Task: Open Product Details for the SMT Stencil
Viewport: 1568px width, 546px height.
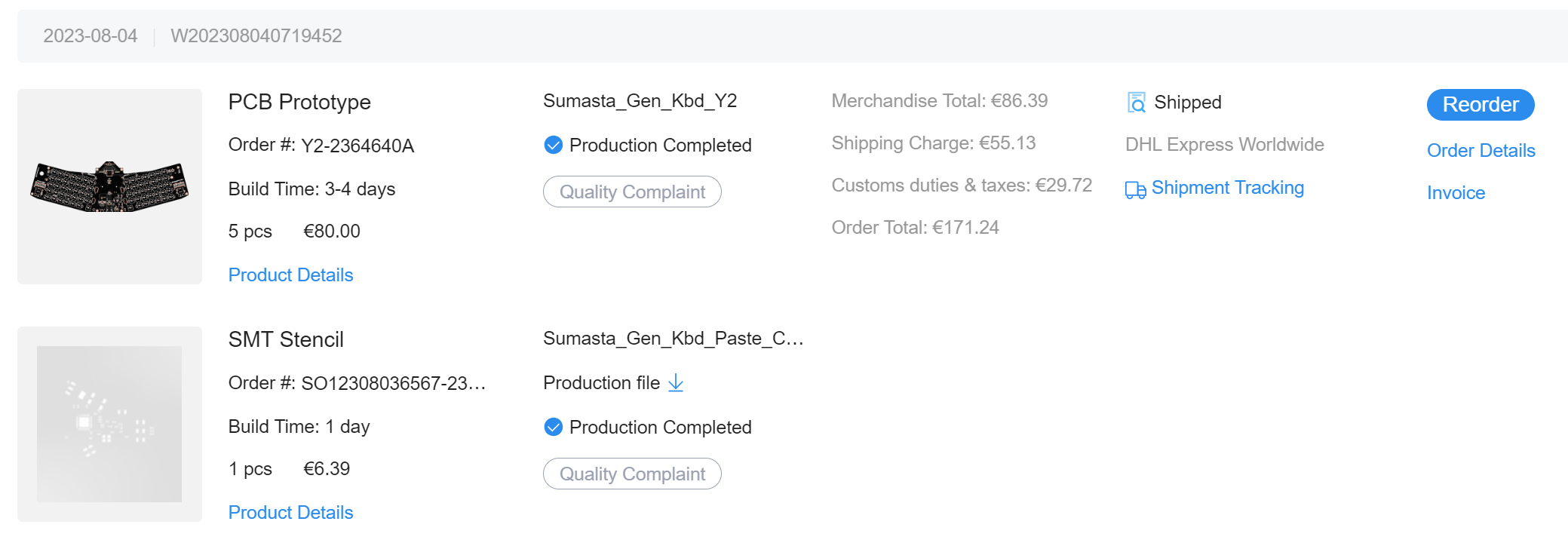Action: (290, 512)
